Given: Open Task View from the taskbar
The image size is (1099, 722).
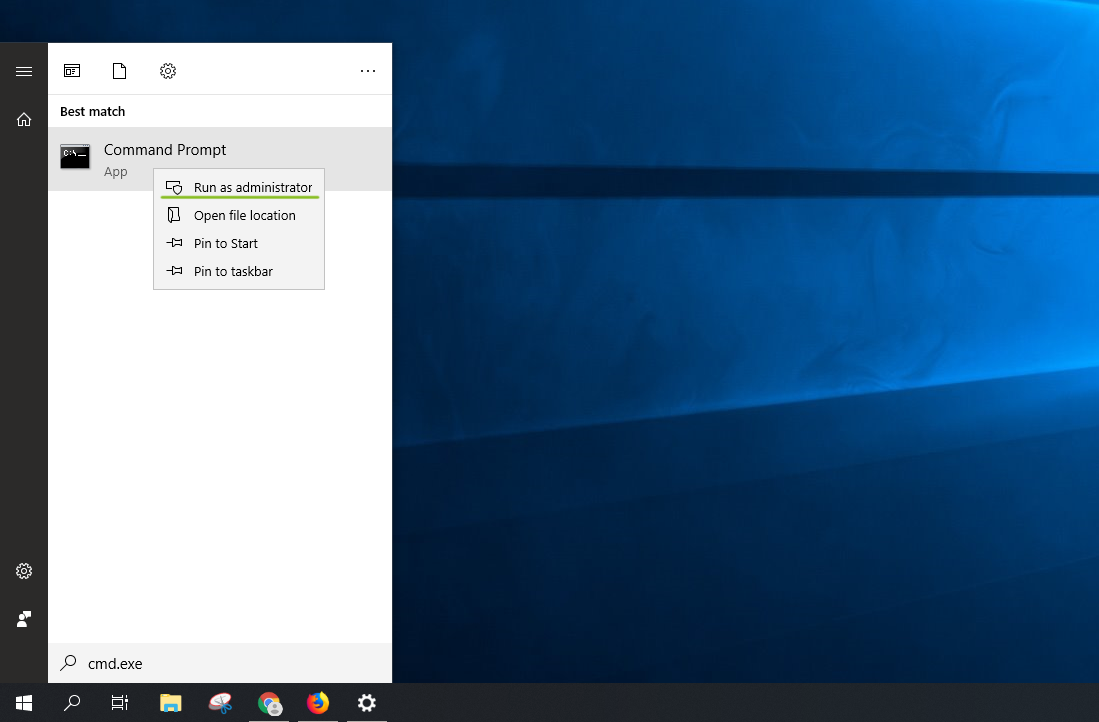Looking at the screenshot, I should 120,703.
